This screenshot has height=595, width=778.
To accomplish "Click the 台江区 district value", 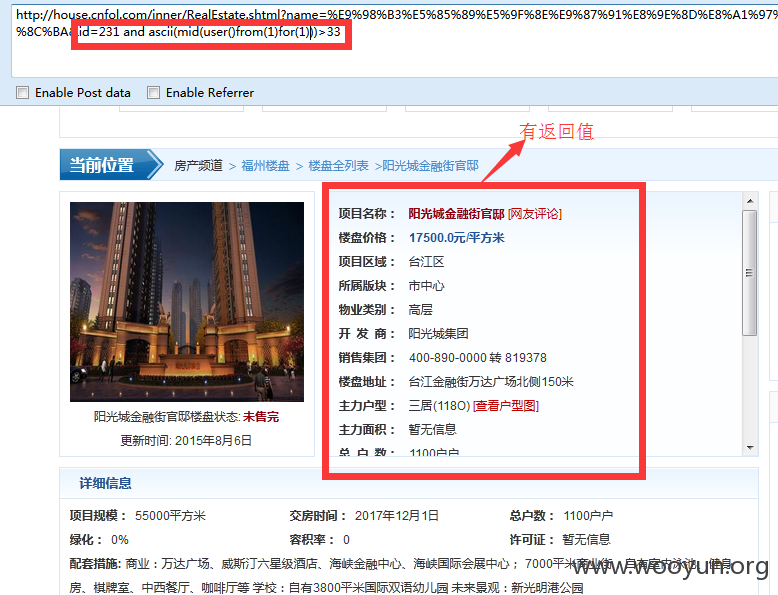I will pyautogui.click(x=426, y=262).
